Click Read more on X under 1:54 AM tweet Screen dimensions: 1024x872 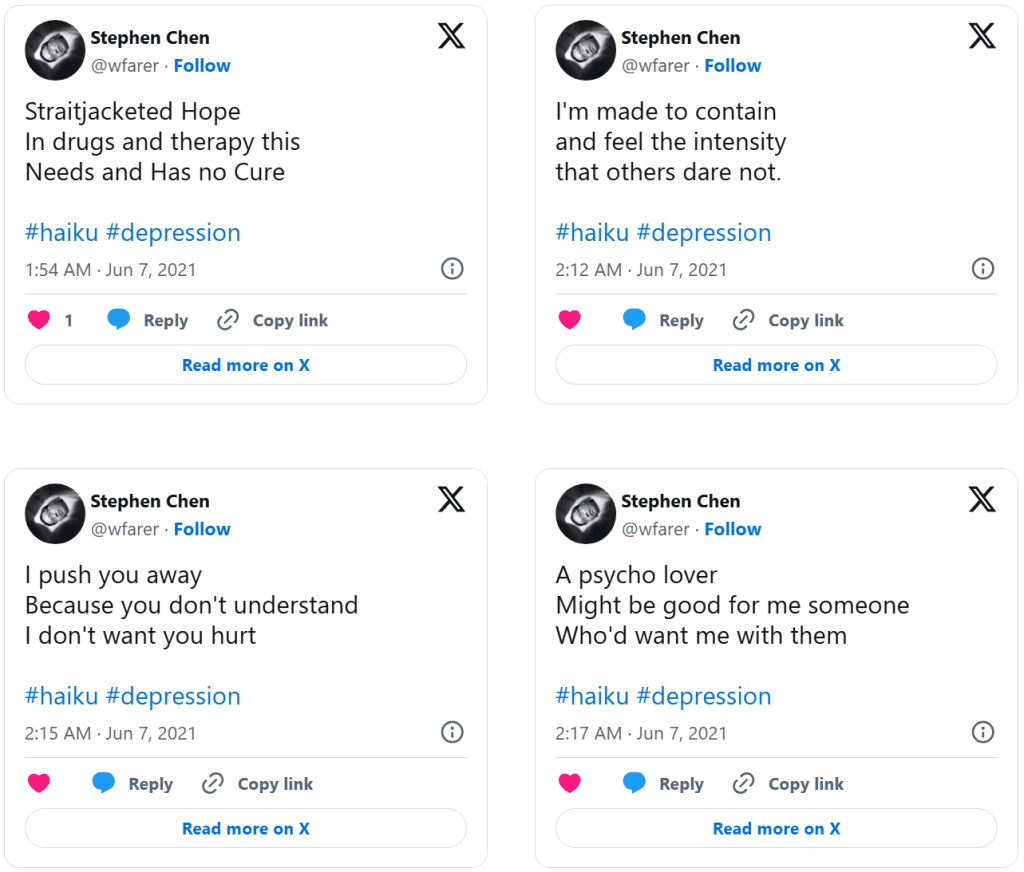tap(246, 365)
